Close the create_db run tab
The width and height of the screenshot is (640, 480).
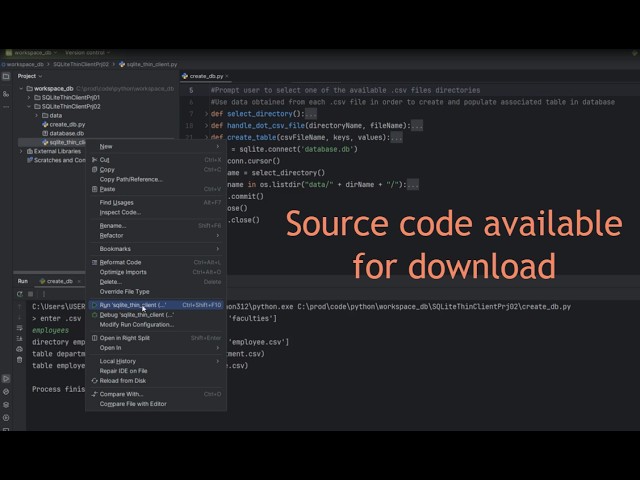(79, 281)
